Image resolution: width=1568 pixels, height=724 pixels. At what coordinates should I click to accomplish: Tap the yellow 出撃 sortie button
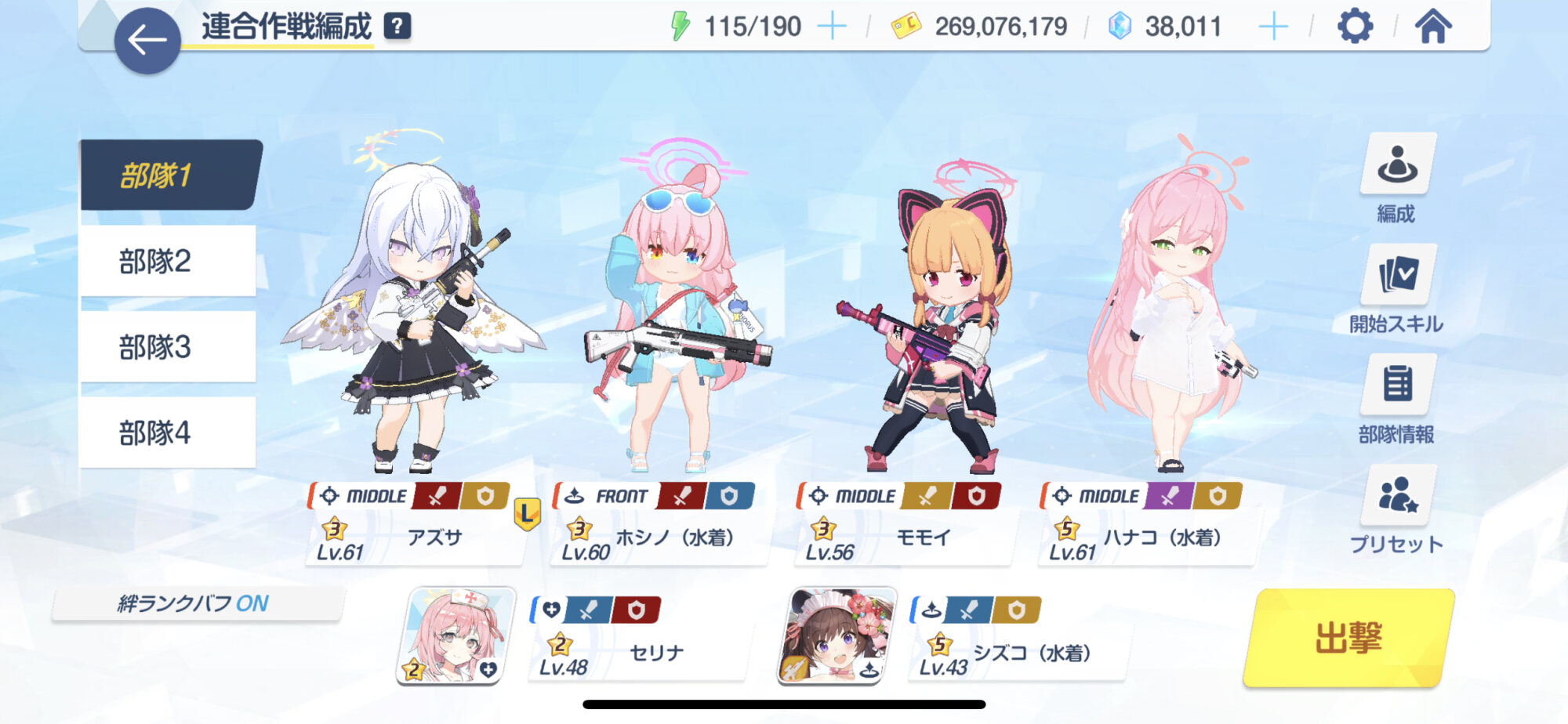click(x=1348, y=638)
